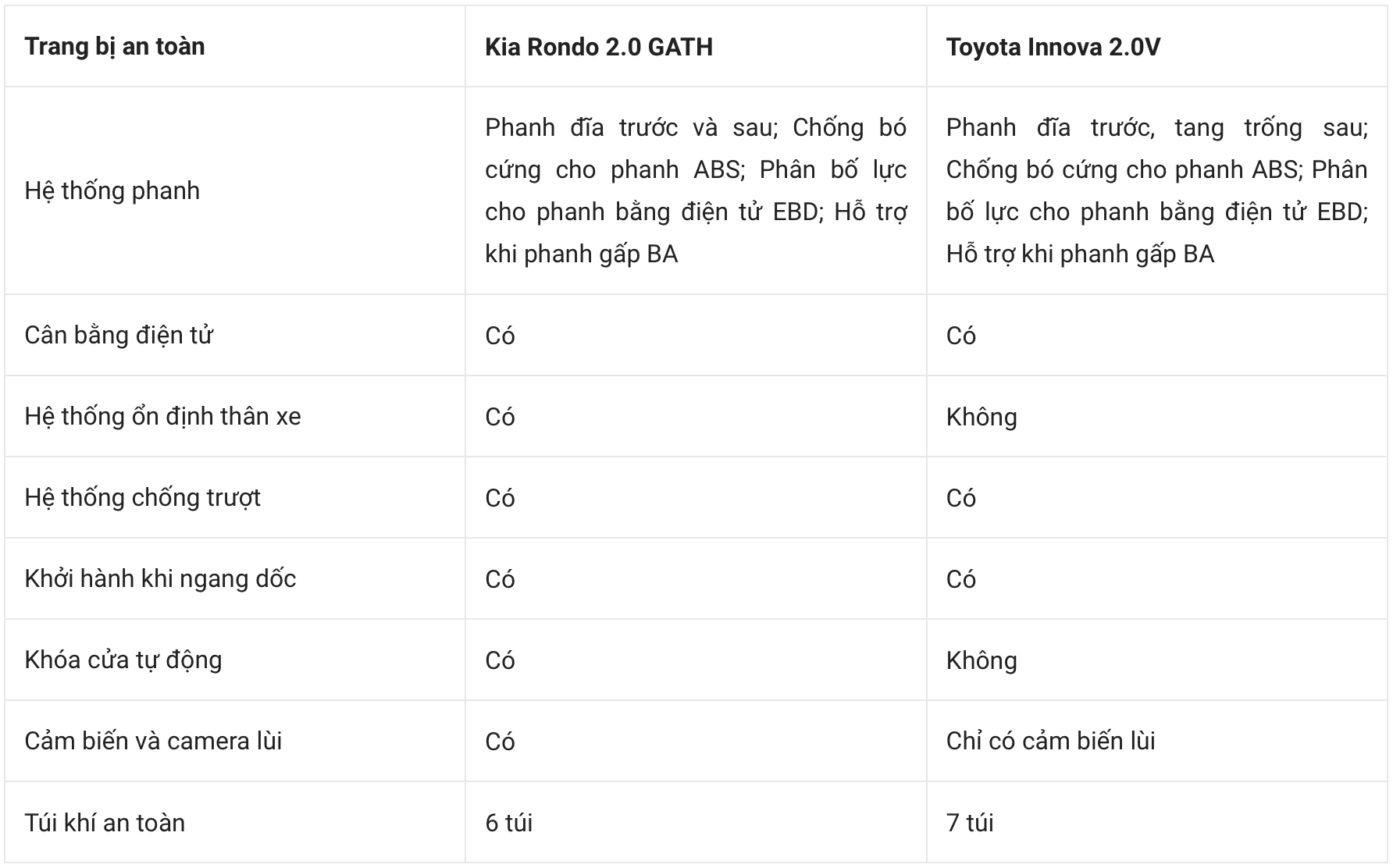Click 'Hệ thống ổn định thân xe' label
This screenshot has width=1393, height=868.
coord(162,416)
